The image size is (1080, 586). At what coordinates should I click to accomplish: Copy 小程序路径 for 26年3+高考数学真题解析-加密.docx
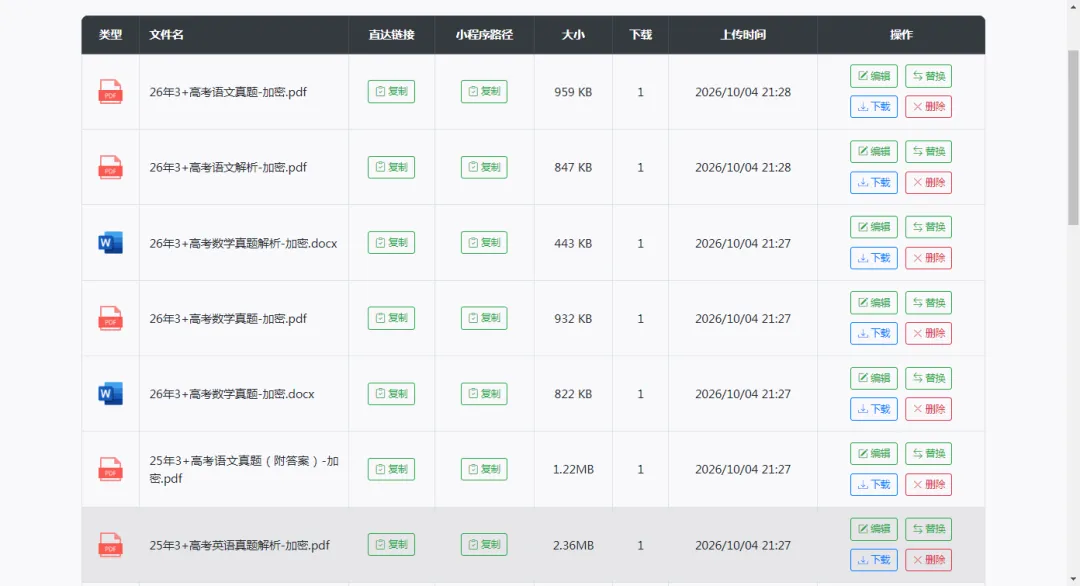[484, 242]
